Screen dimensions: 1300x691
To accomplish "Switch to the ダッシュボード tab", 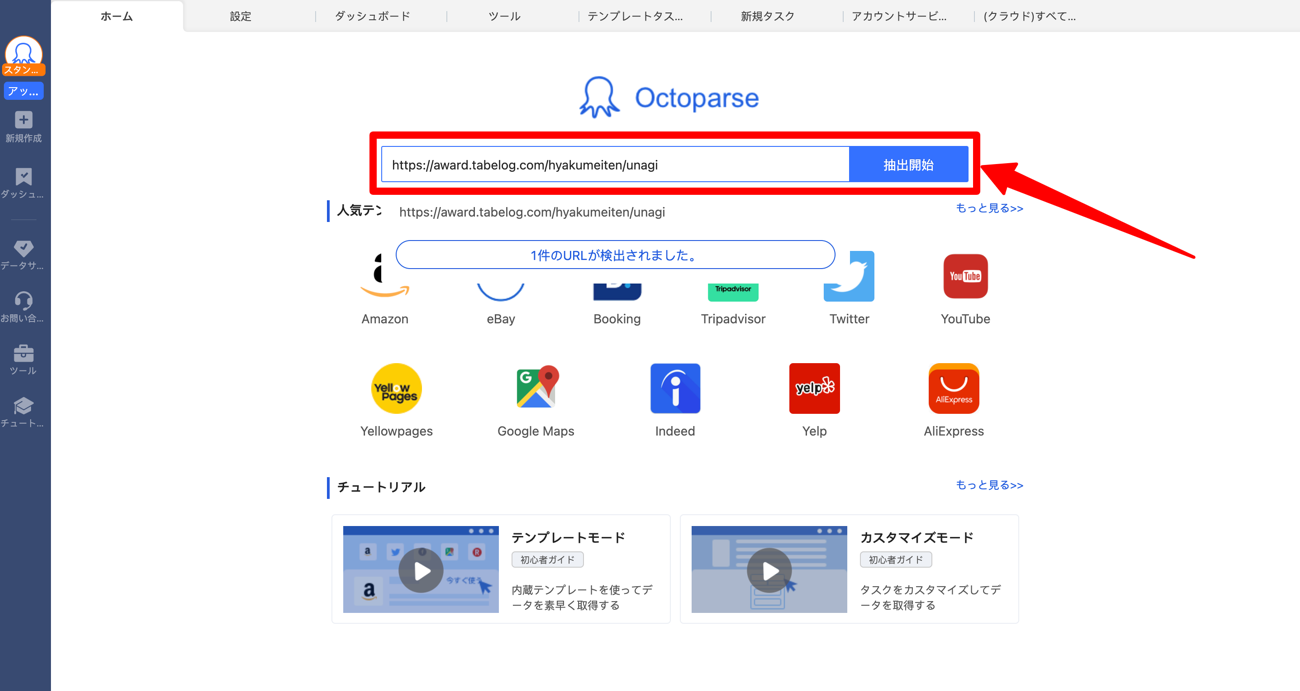I will click(x=373, y=16).
